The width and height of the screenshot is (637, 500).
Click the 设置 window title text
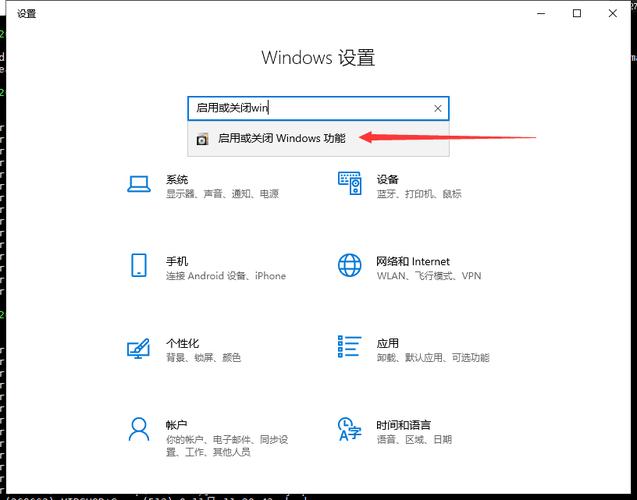[26, 13]
